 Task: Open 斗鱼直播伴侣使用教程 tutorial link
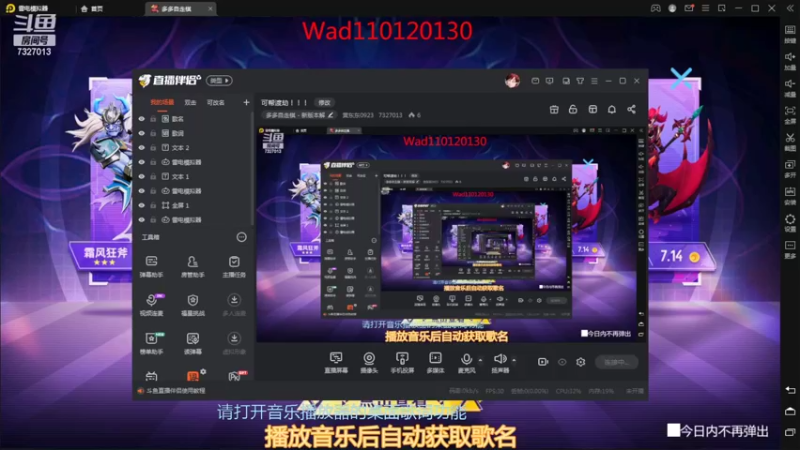click(x=176, y=391)
